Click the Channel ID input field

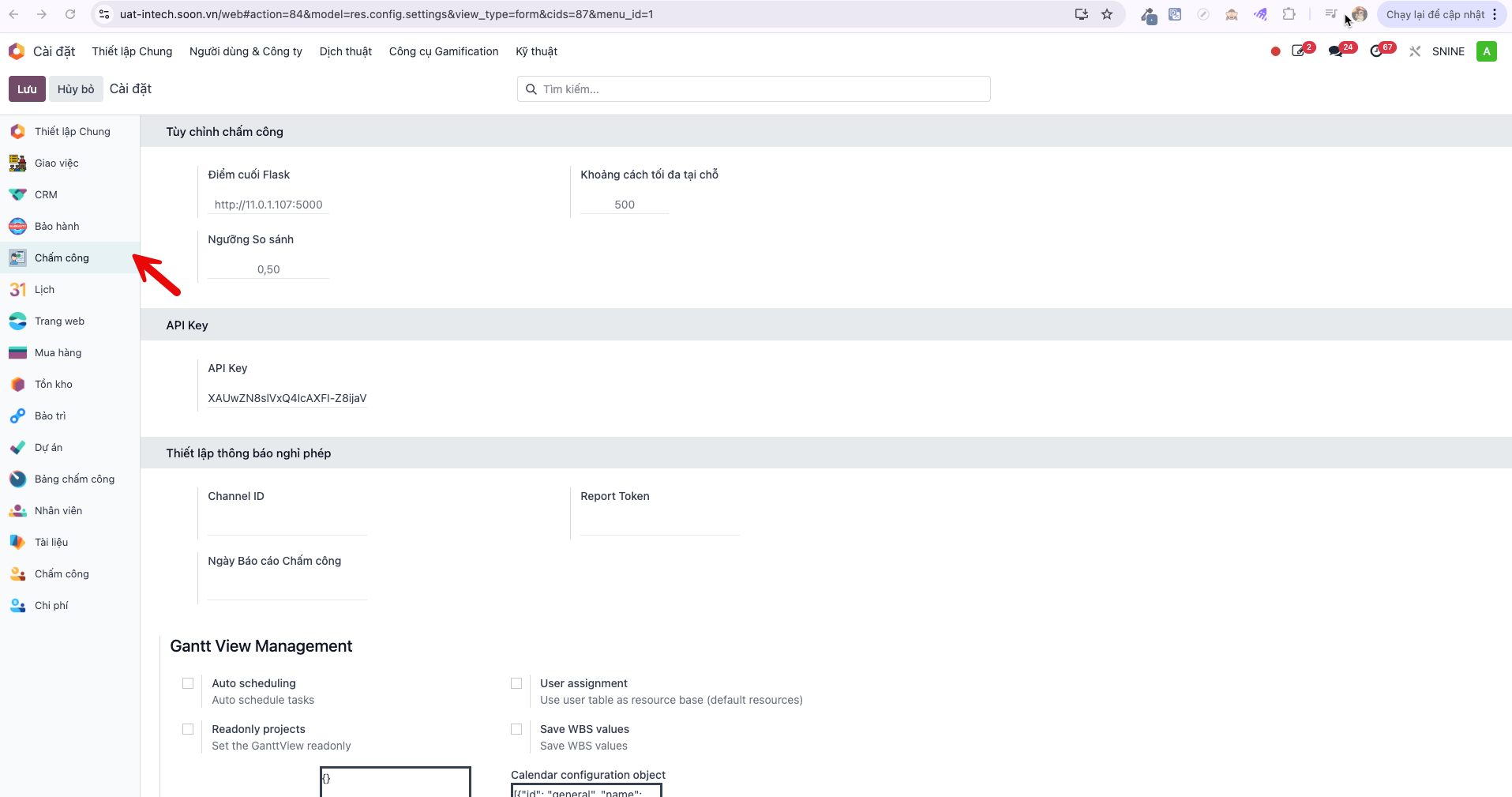tap(287, 524)
